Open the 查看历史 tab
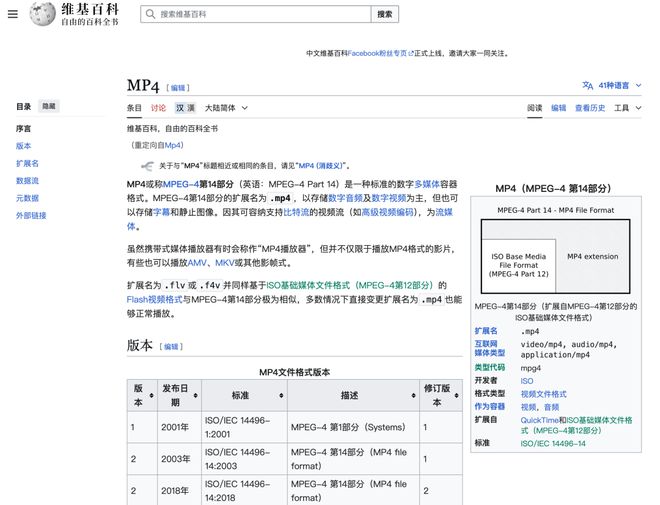Image resolution: width=660 pixels, height=505 pixels. [590, 108]
